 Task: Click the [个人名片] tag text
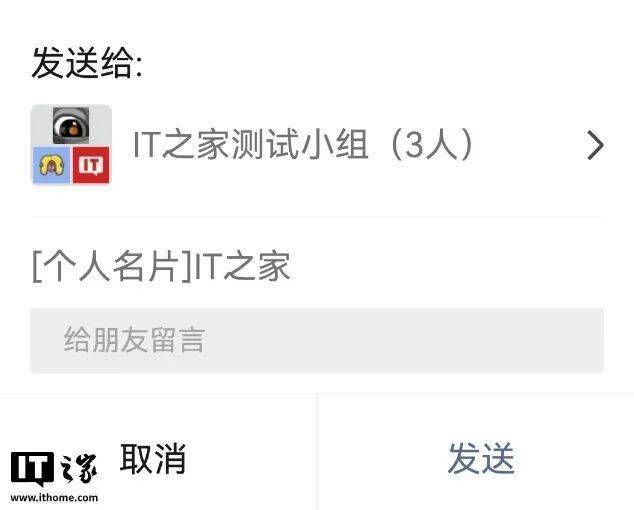(x=112, y=267)
